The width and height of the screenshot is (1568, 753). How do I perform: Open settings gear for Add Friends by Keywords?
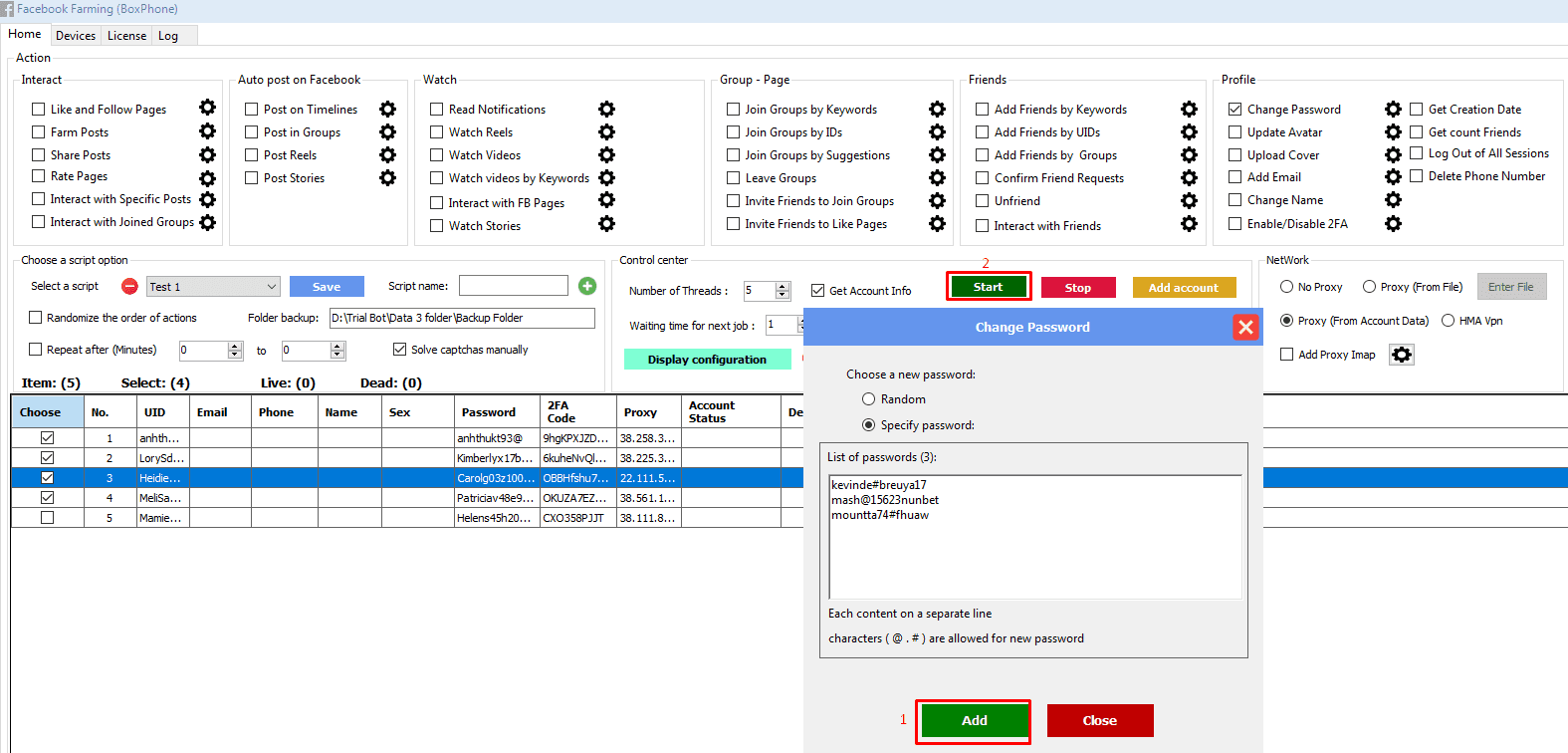click(1189, 109)
